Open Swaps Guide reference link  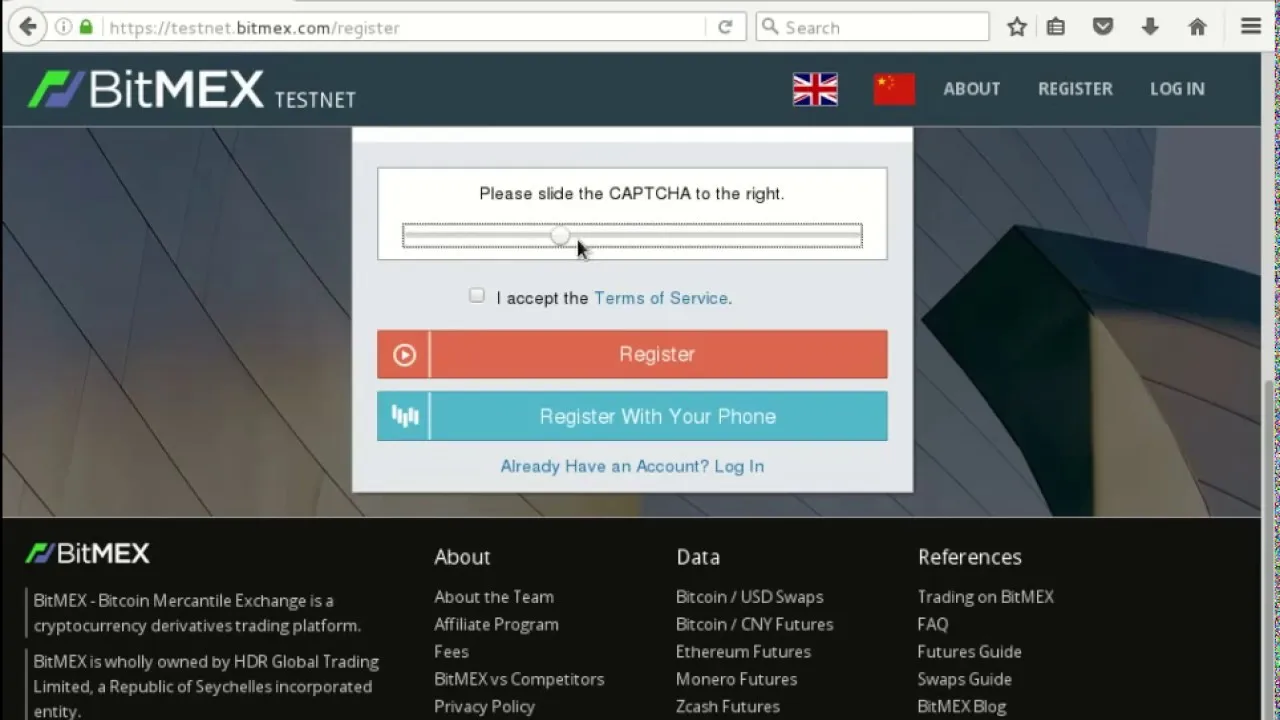965,679
